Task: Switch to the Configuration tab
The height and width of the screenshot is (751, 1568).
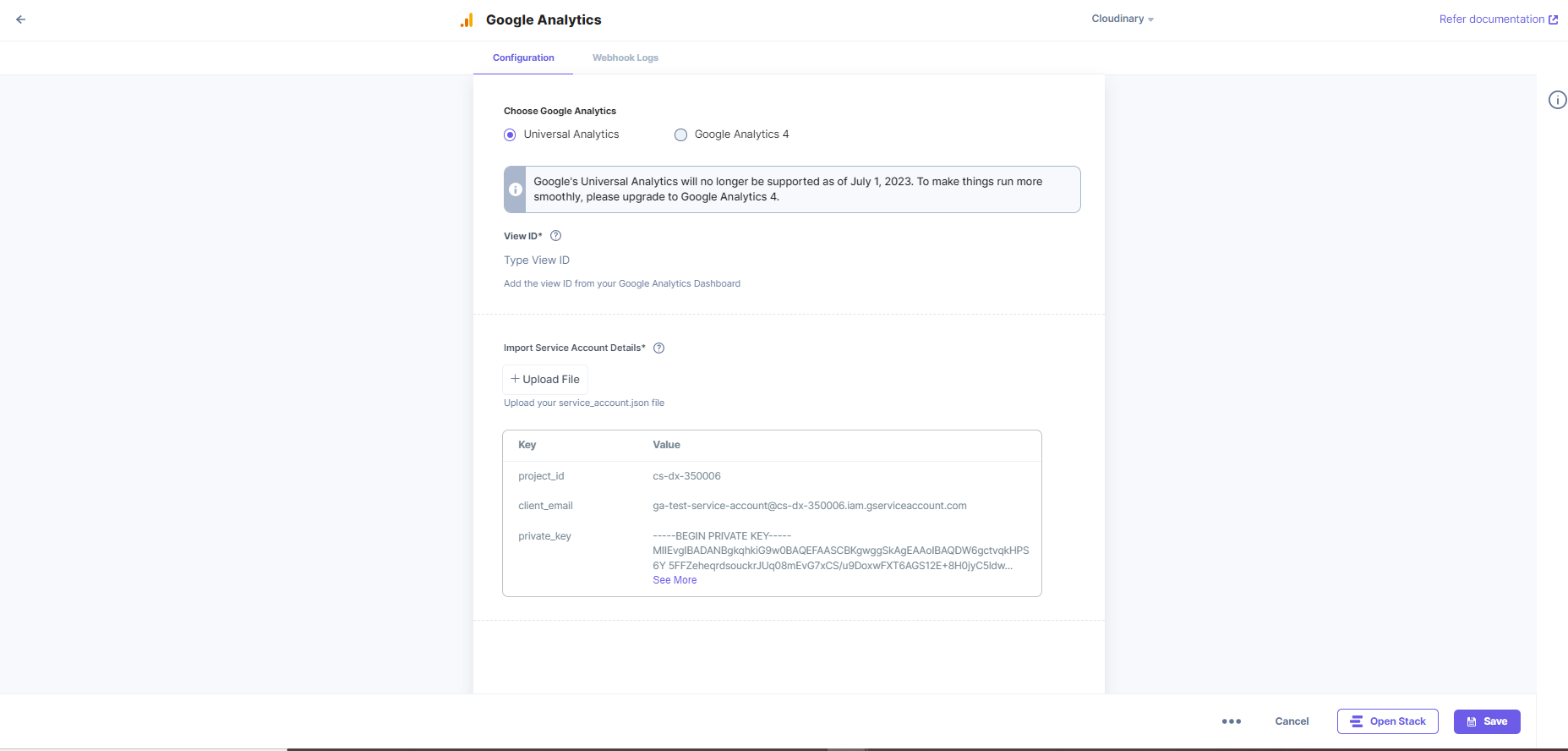Action: pyautogui.click(x=523, y=58)
